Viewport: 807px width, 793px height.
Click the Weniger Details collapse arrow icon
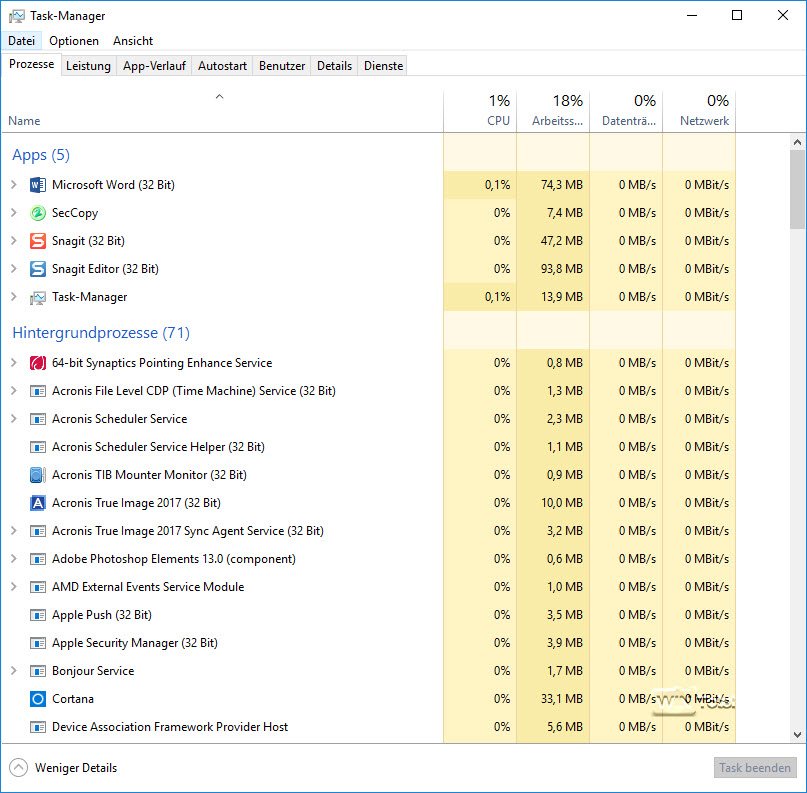[x=19, y=768]
